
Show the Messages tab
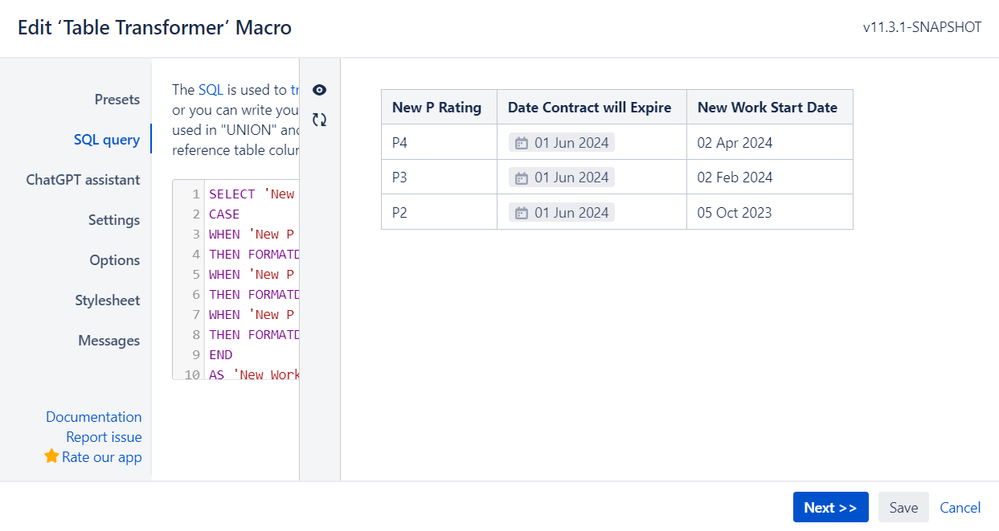point(109,340)
